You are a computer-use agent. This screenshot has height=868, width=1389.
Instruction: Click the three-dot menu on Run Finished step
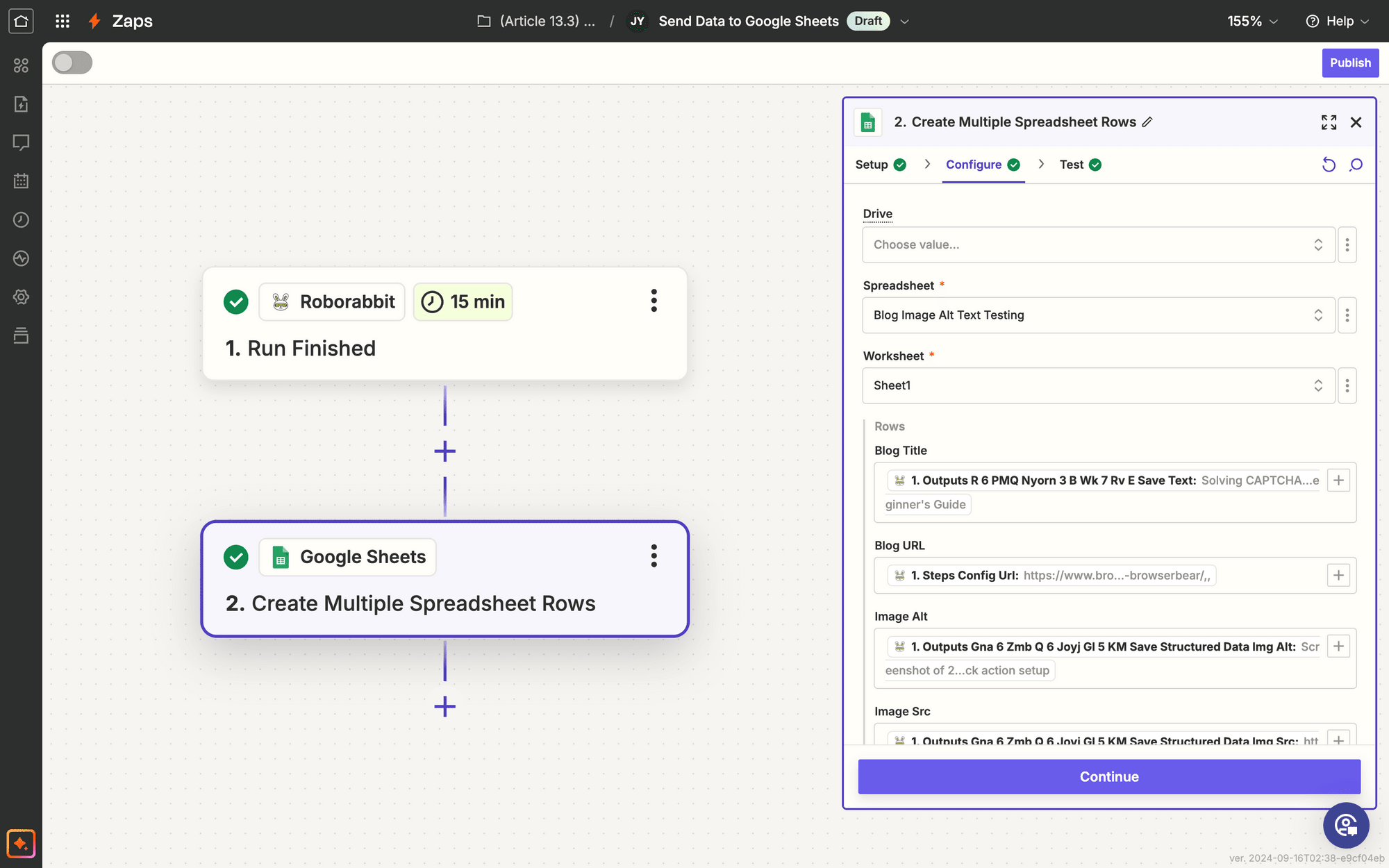pos(654,301)
